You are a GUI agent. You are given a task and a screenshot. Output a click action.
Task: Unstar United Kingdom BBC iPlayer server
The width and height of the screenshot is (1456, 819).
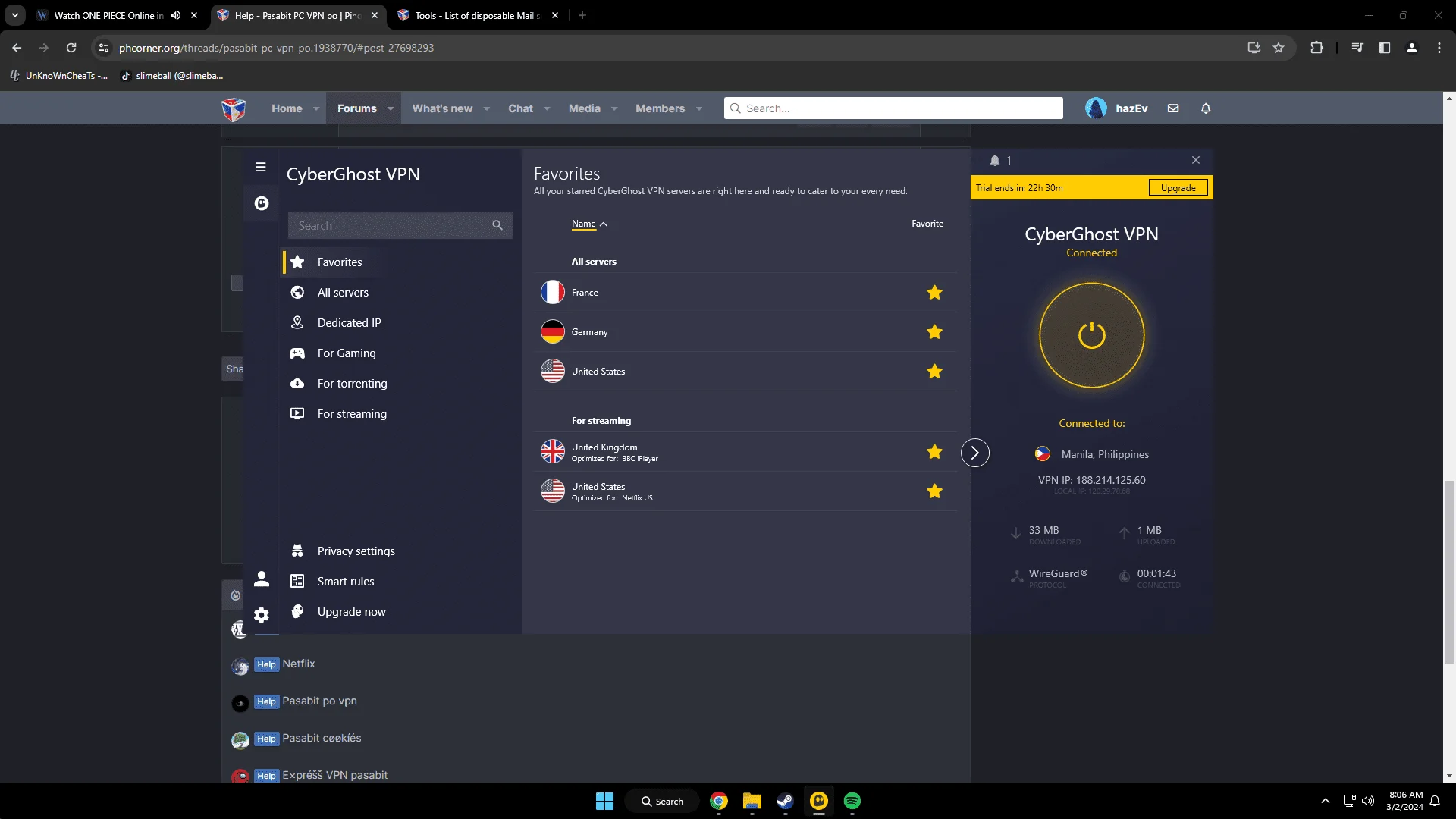coord(934,452)
